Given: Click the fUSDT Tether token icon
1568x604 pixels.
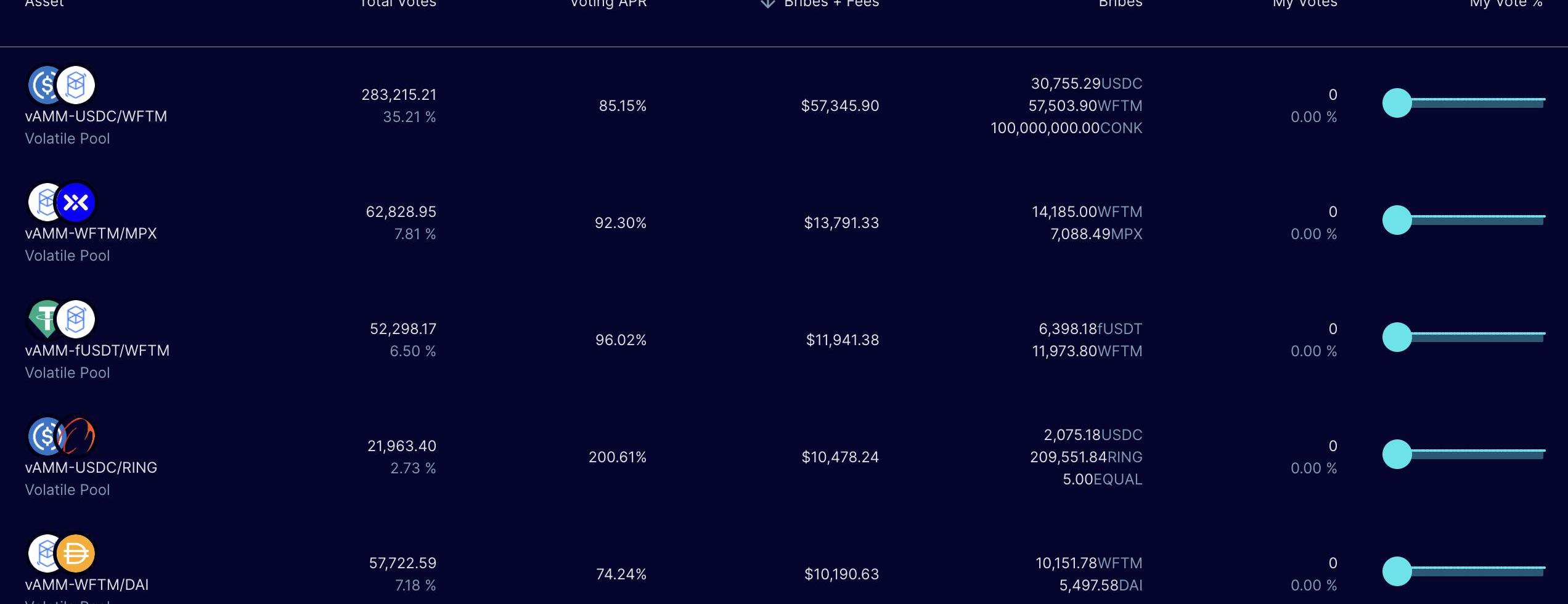Looking at the screenshot, I should 43,319.
